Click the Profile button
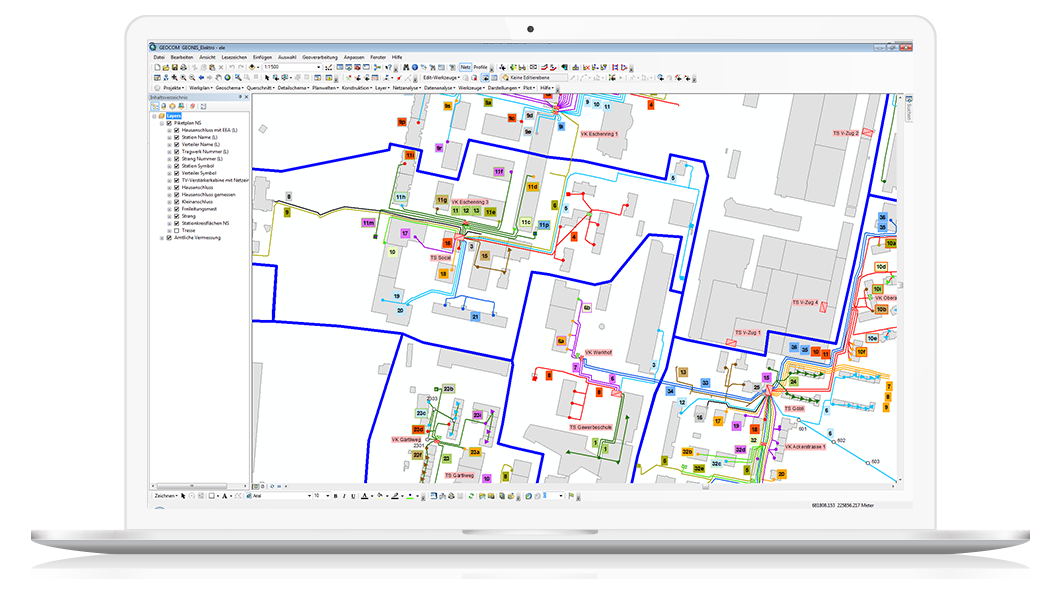 click(x=480, y=67)
